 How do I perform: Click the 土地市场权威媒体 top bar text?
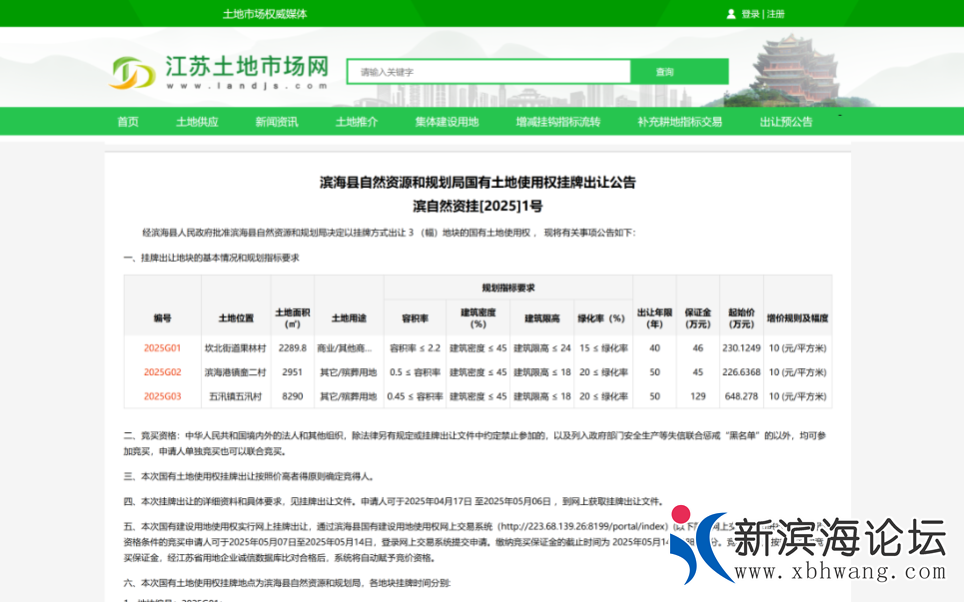pos(265,14)
